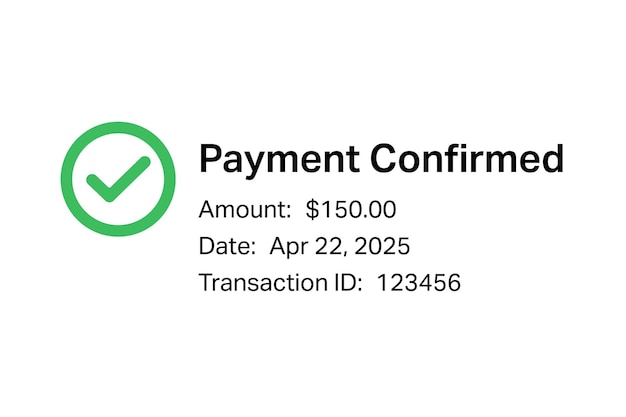Select the $150.00 amount value

[x=351, y=209]
